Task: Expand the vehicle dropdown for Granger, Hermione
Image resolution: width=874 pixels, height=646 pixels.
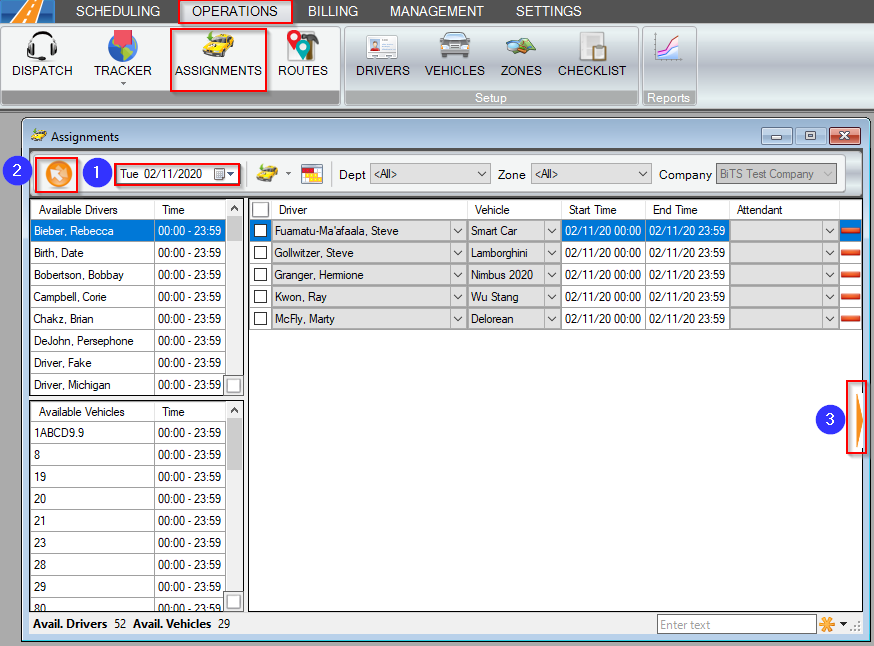Action: point(552,274)
